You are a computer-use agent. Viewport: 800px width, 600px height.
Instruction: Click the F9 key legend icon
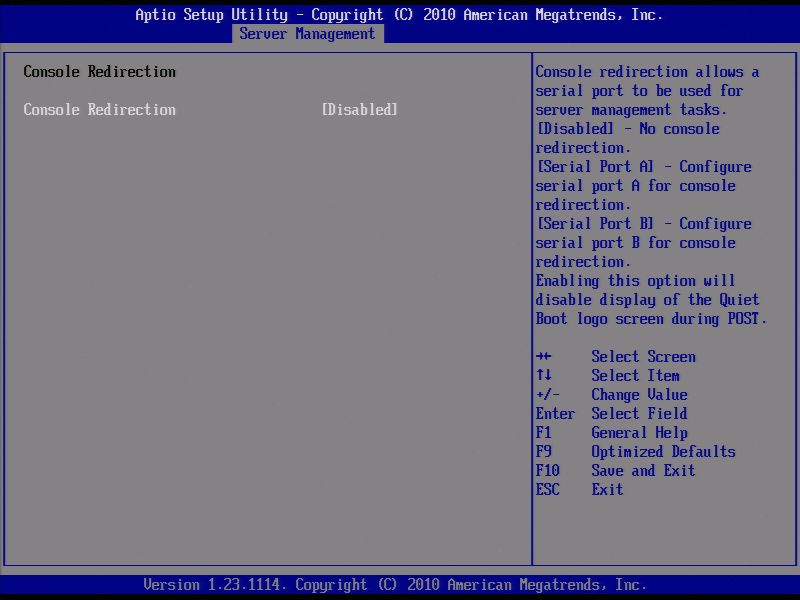tap(544, 451)
